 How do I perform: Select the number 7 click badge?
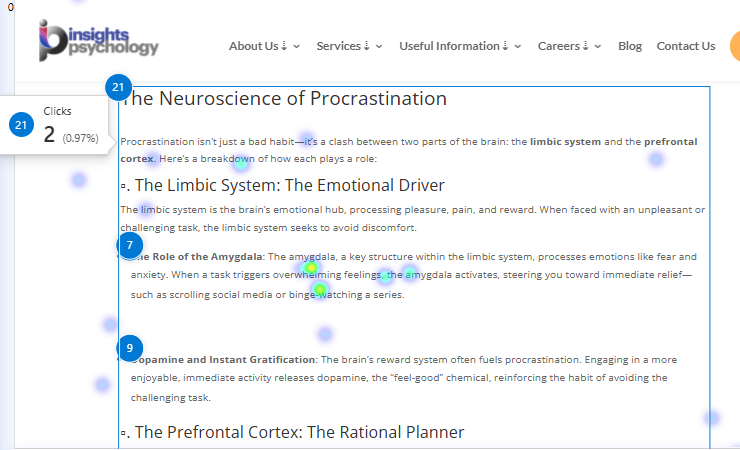click(129, 245)
